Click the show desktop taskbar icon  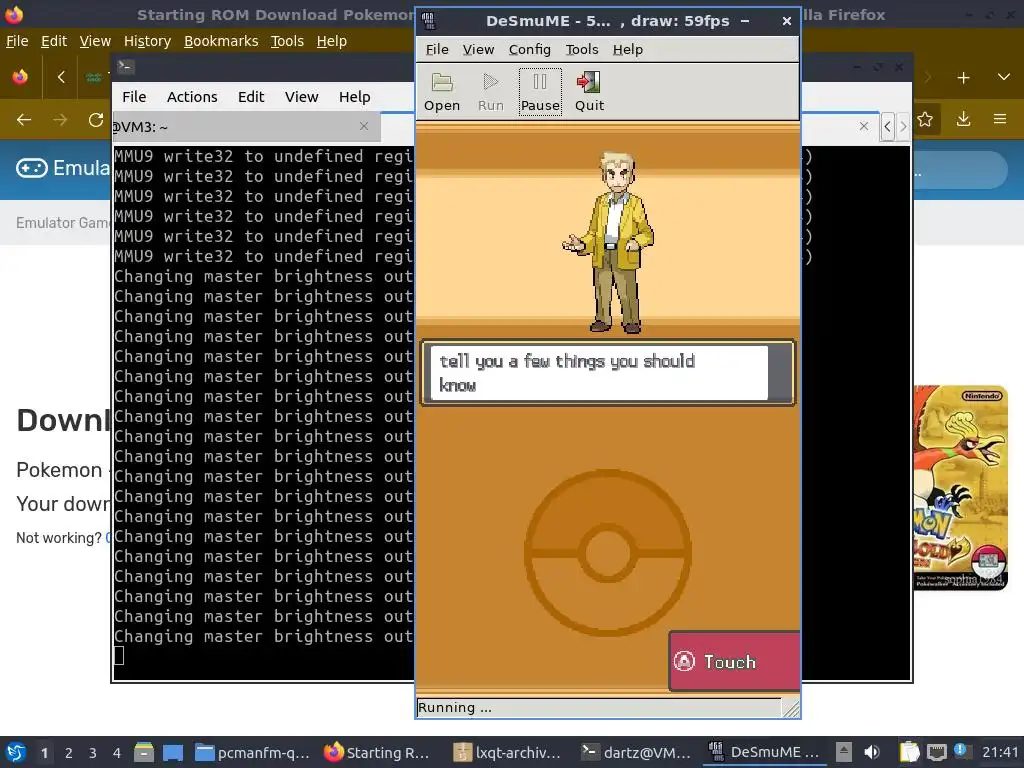(172, 752)
